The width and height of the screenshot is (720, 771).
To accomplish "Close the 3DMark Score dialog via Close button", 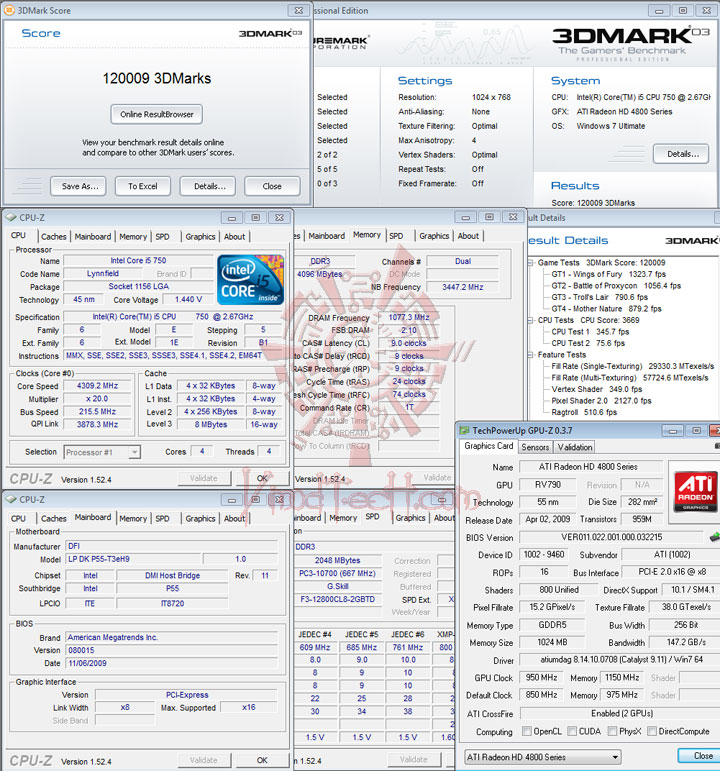I will tap(272, 186).
